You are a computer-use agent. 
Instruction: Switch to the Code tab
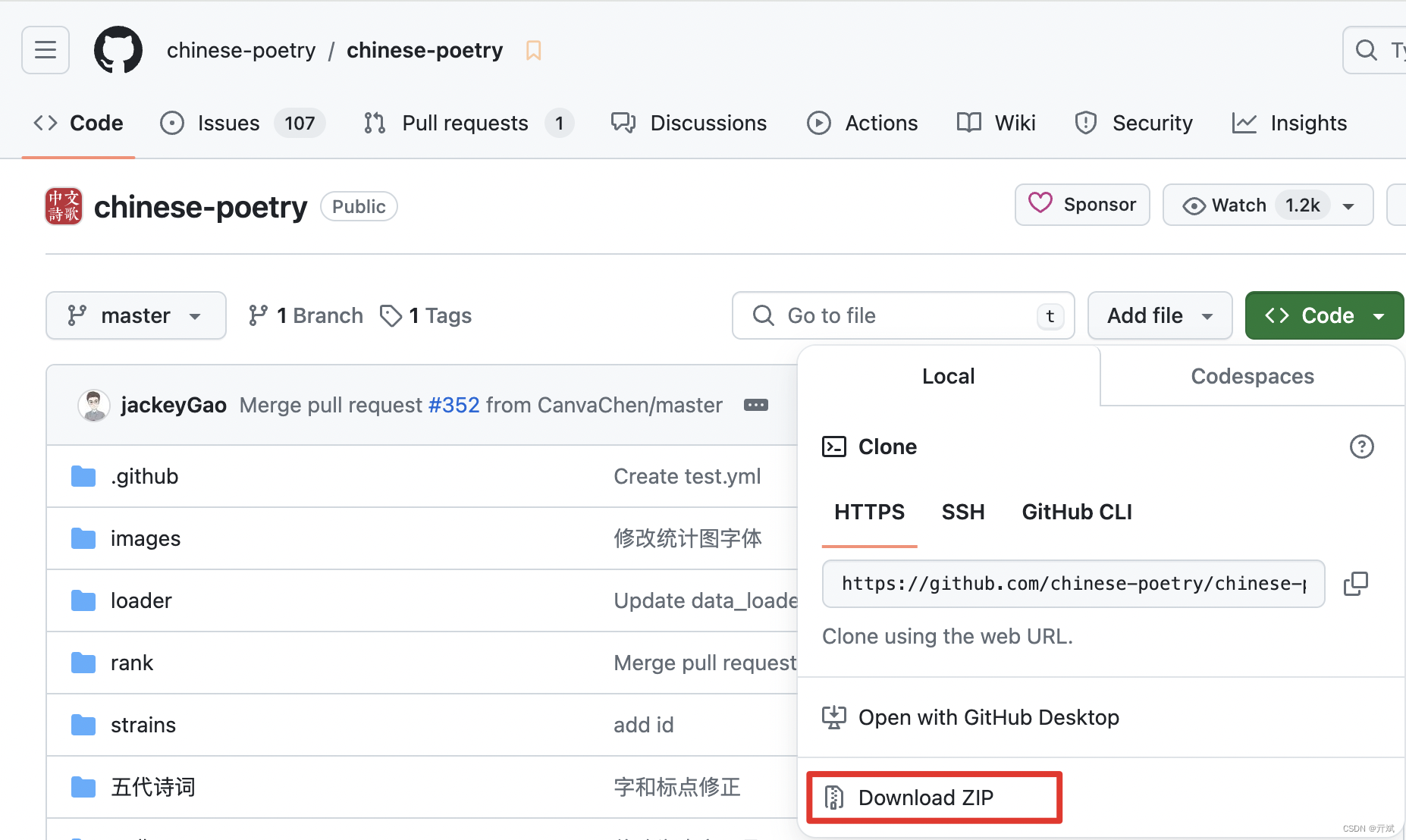point(78,123)
